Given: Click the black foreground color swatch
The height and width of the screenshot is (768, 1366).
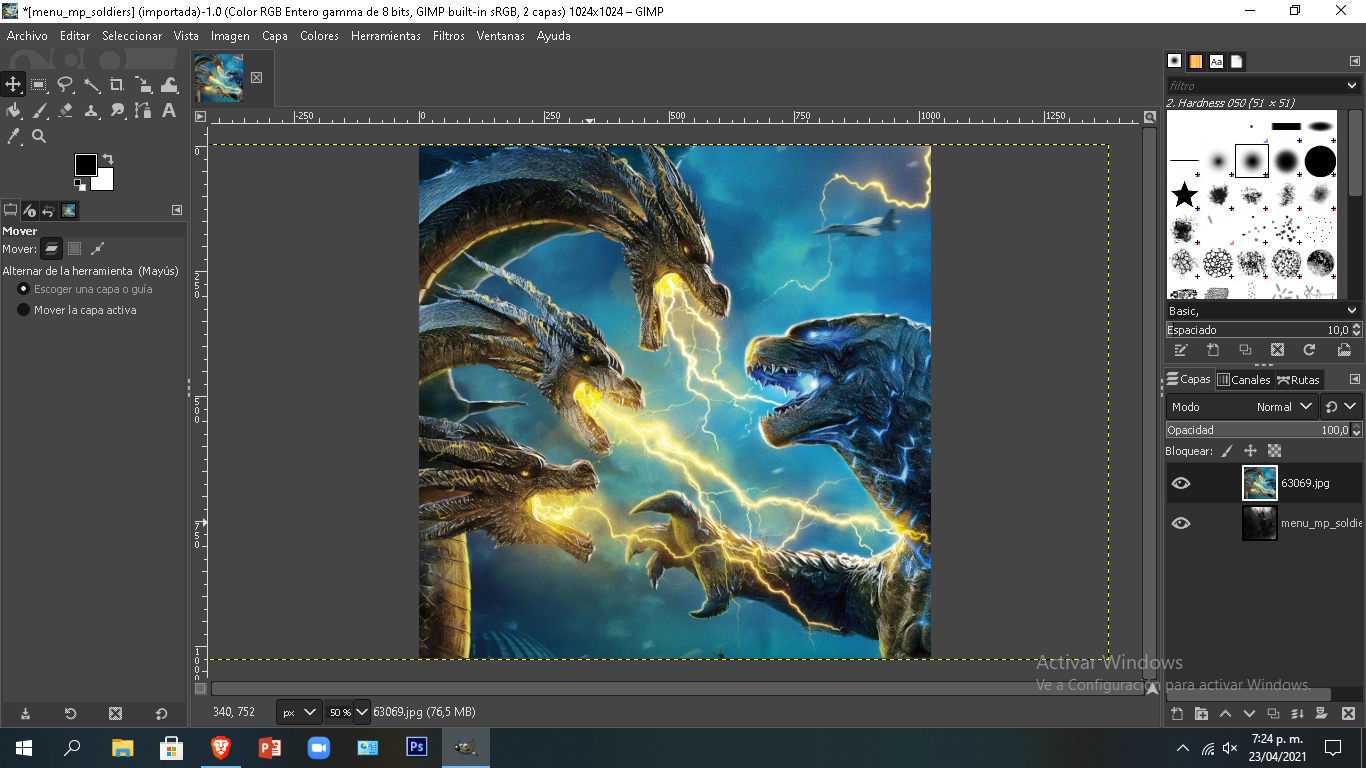Looking at the screenshot, I should pos(84,164).
